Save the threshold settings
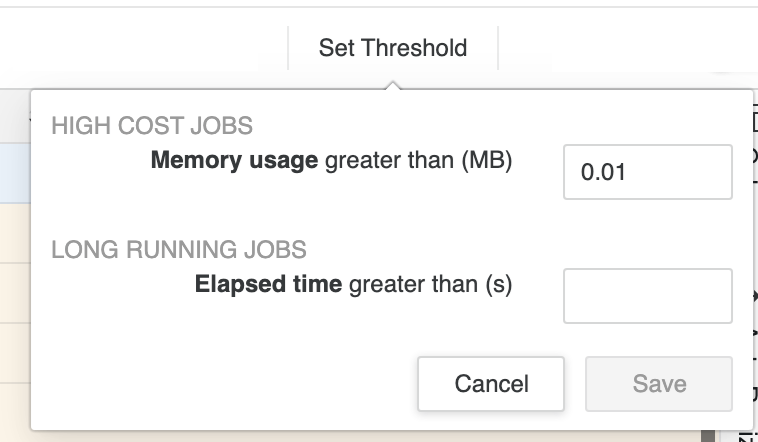758x442 pixels. tap(659, 384)
